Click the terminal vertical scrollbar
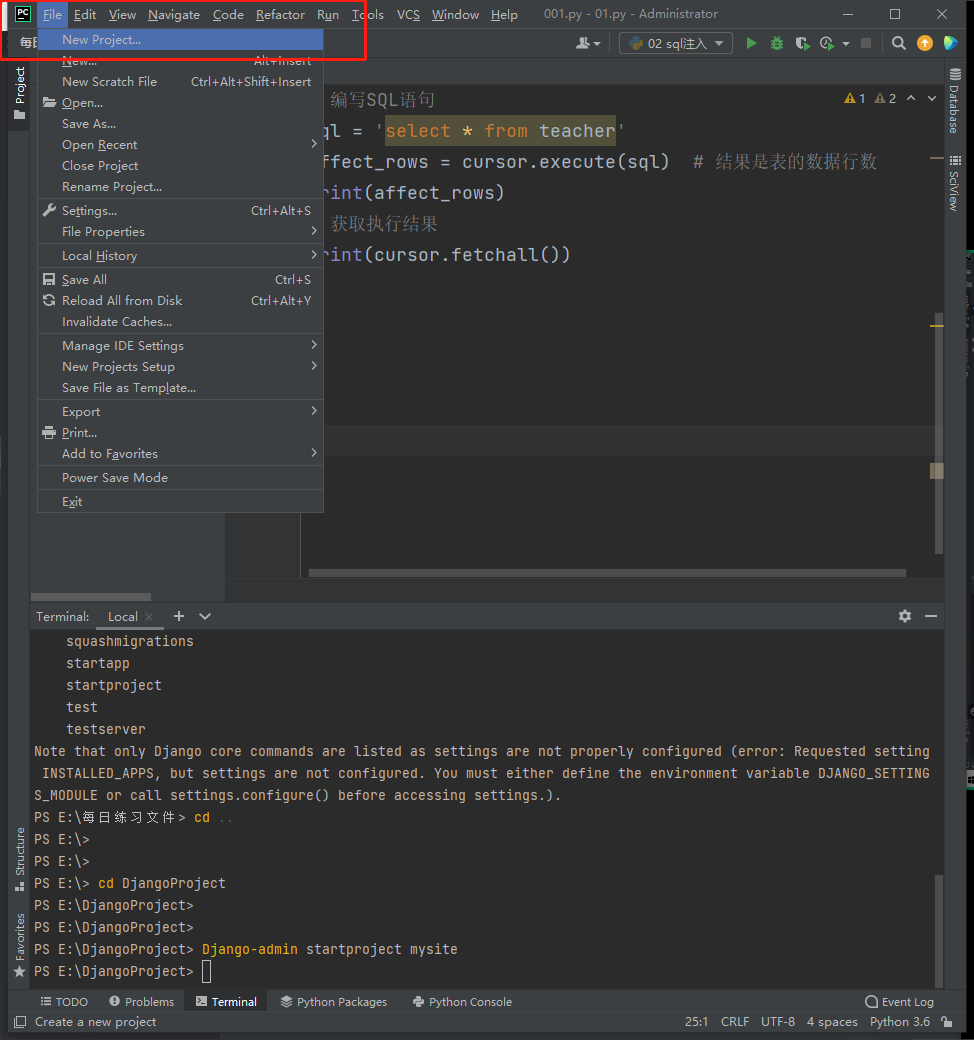Image resolution: width=974 pixels, height=1040 pixels. point(938,931)
